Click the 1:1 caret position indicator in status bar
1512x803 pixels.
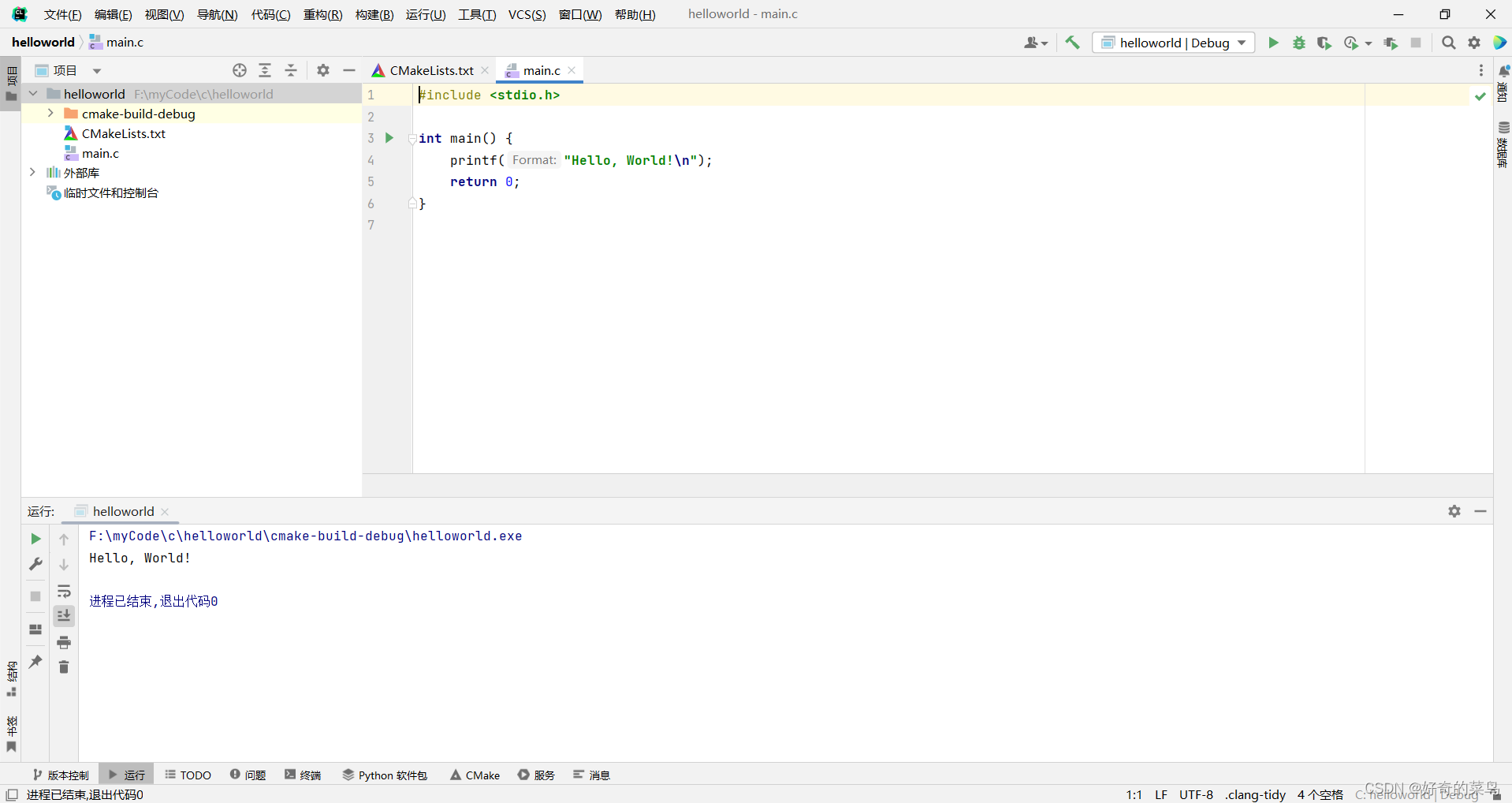coord(1134,794)
